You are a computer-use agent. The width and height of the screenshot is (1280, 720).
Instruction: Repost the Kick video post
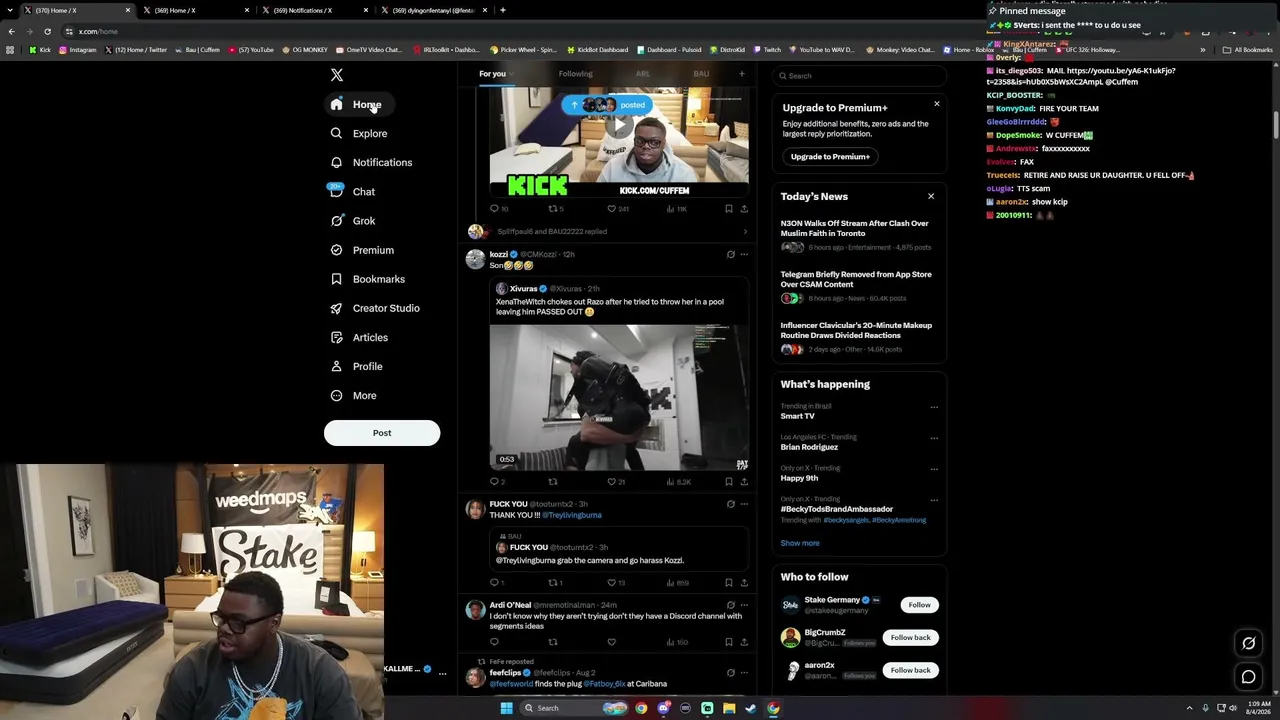click(x=553, y=209)
